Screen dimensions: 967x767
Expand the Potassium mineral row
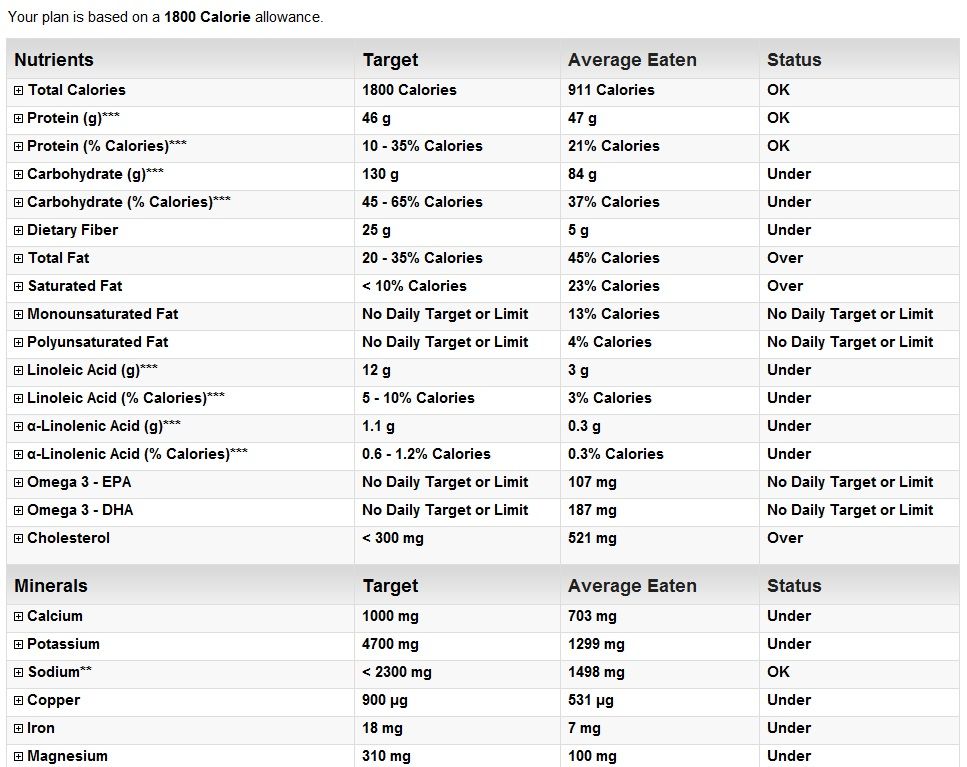click(x=19, y=645)
